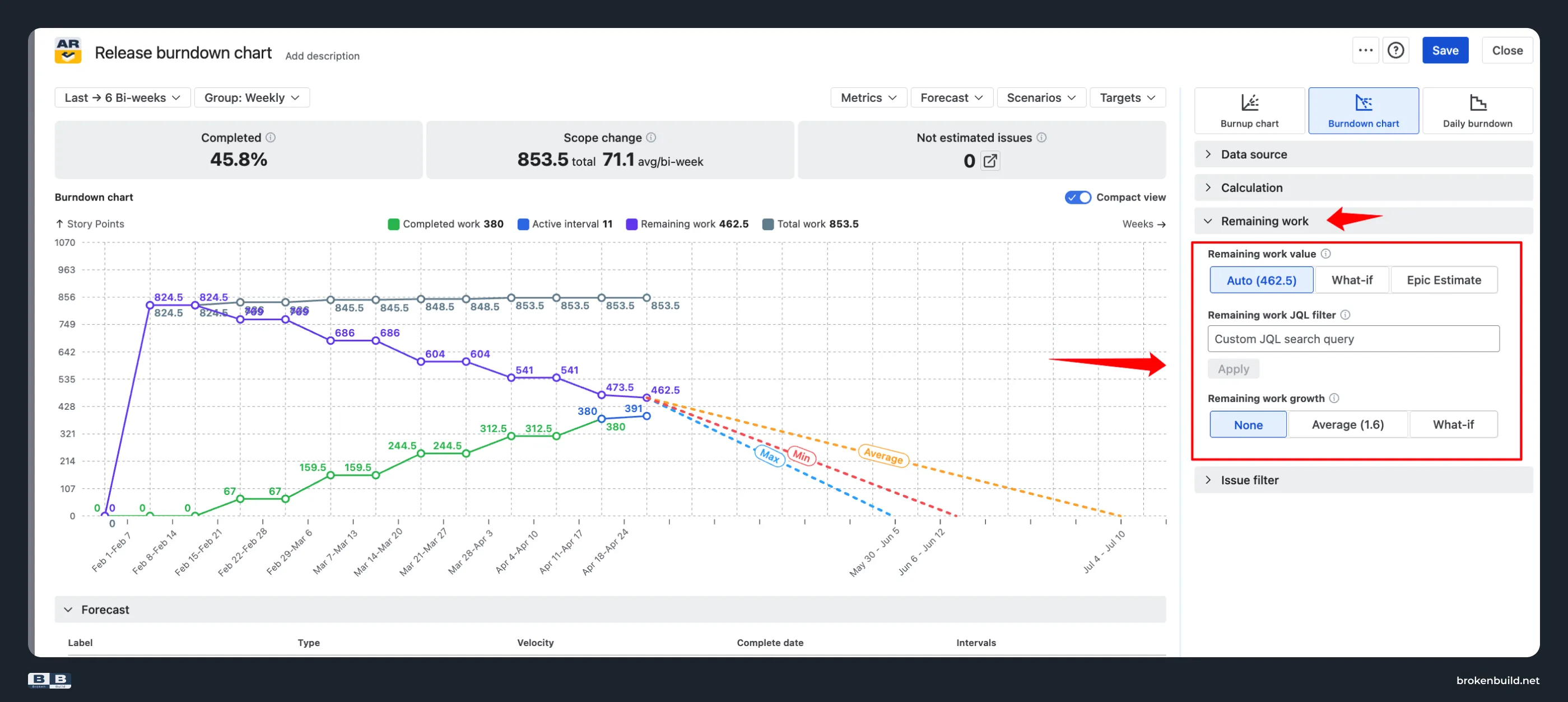The image size is (1568, 702).
Task: Click the Close button
Action: tap(1507, 50)
